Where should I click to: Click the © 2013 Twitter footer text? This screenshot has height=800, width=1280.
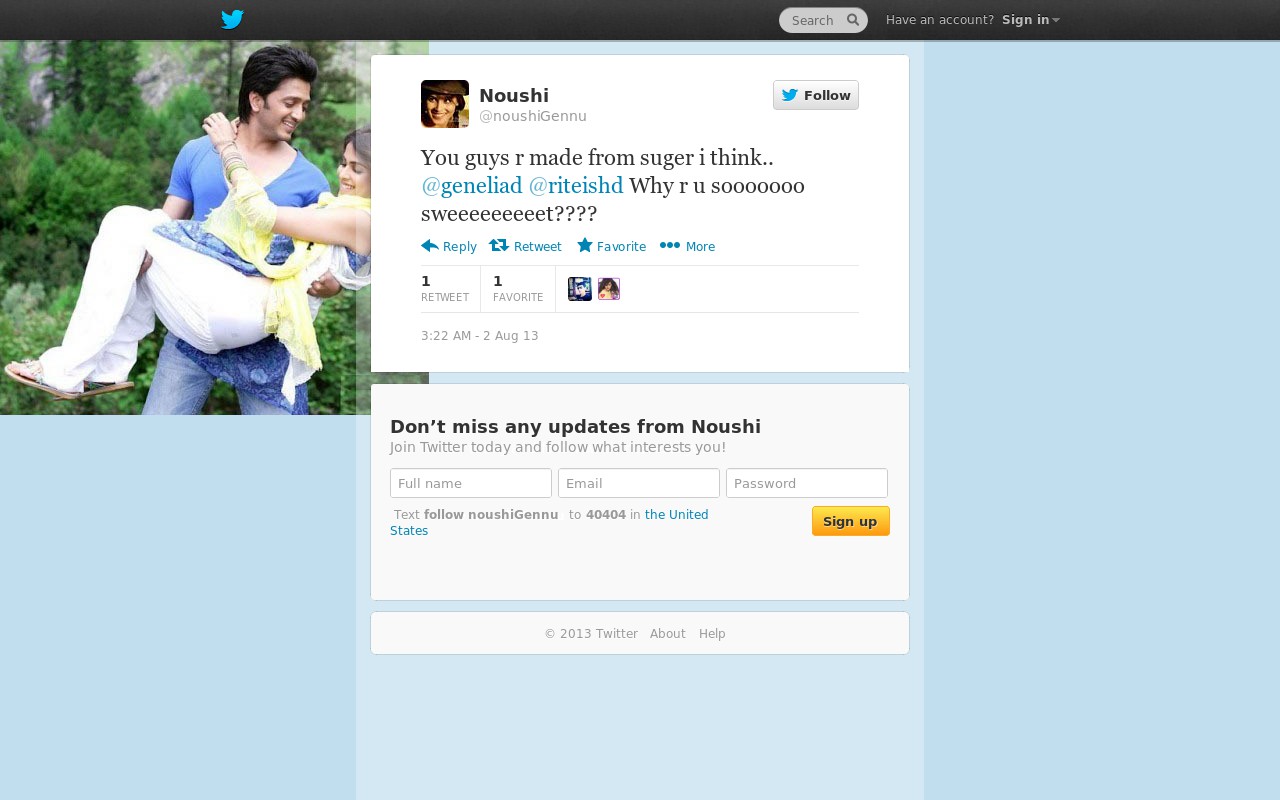[591, 634]
